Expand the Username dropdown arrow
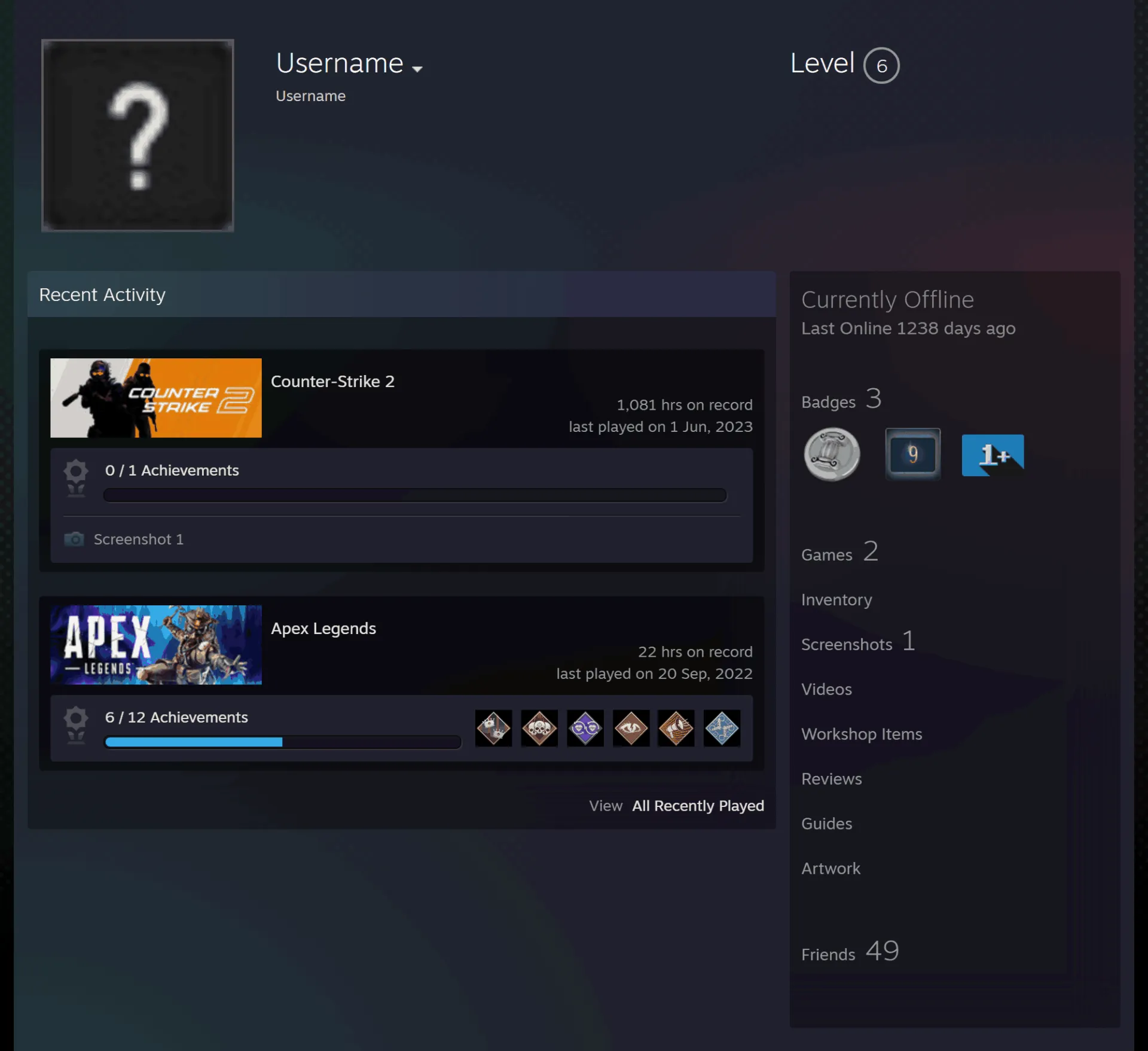Screen dimensions: 1148x1051 coord(417,69)
